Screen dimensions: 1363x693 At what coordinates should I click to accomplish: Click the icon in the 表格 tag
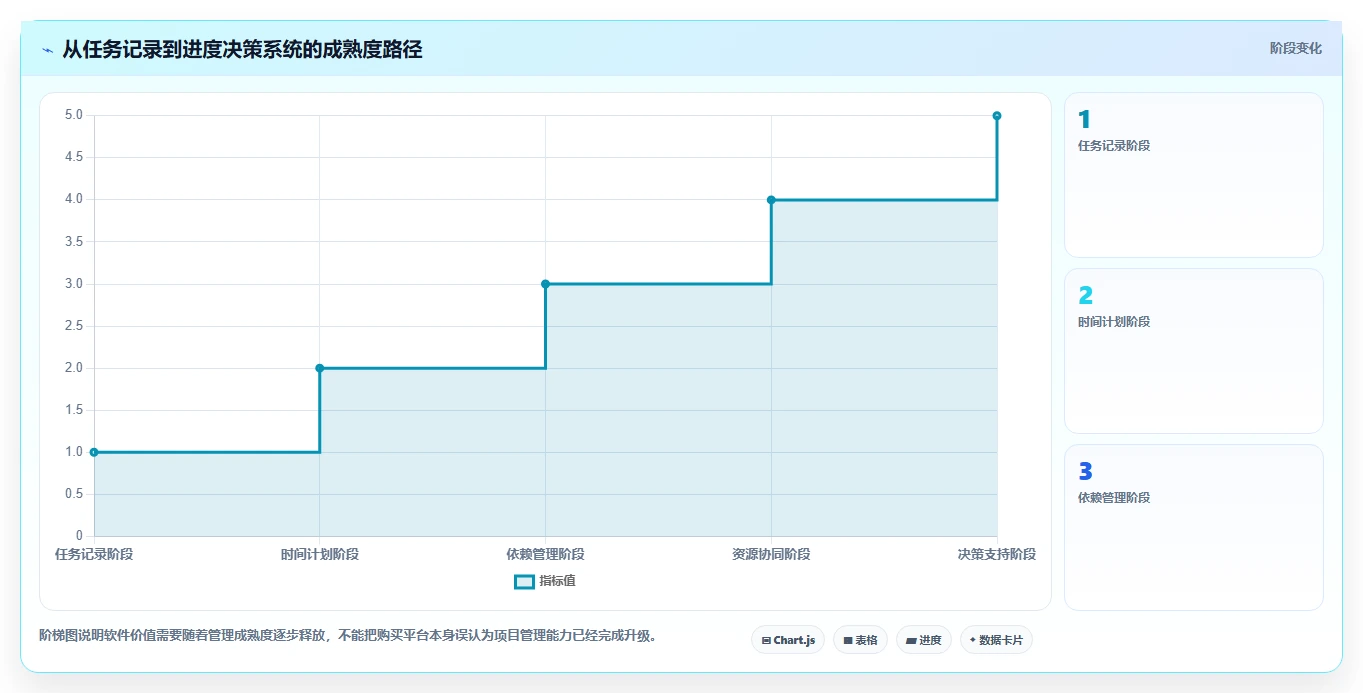pyautogui.click(x=848, y=640)
